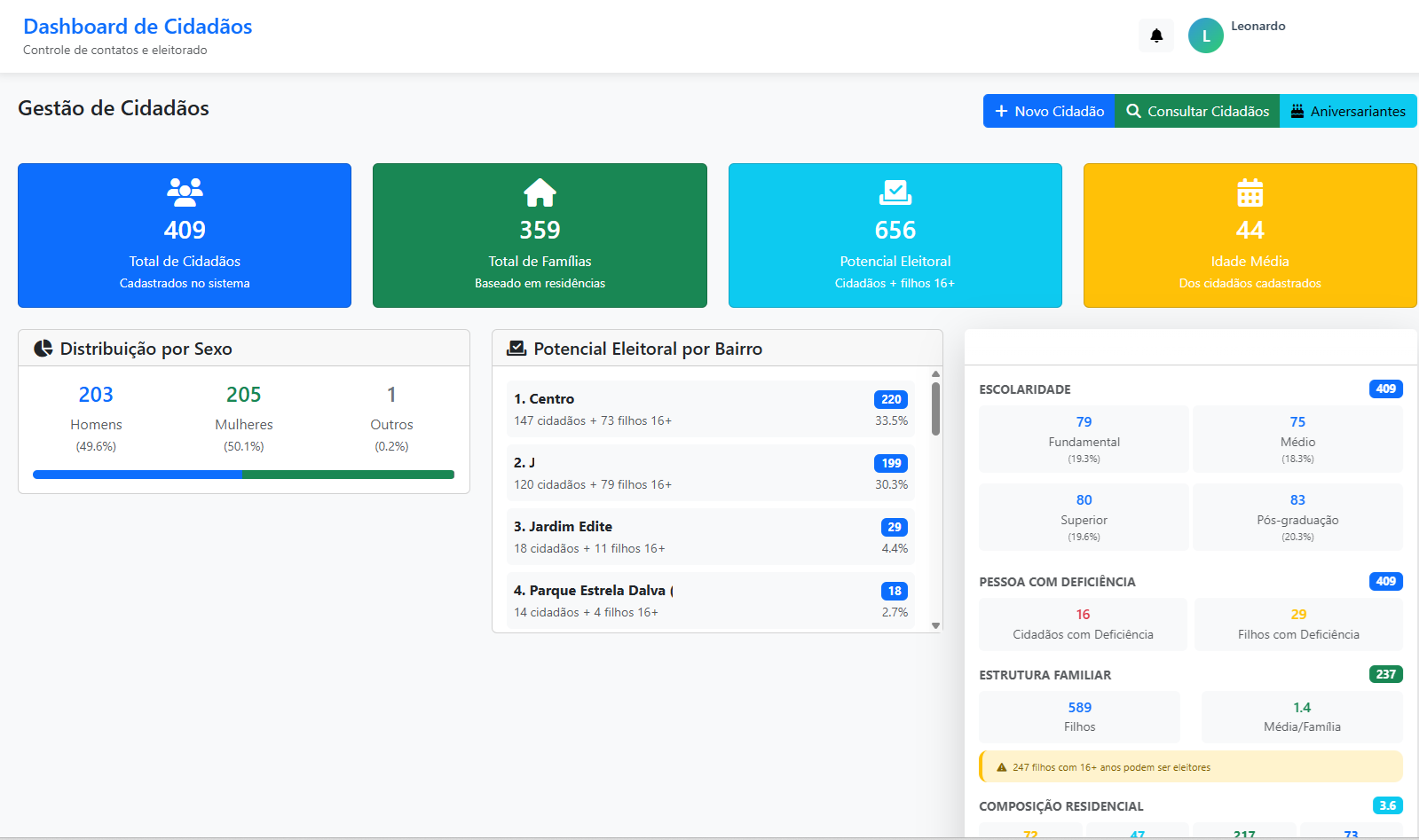Click the gender distribution progress bar
Image resolution: width=1419 pixels, height=840 pixels.
pos(243,475)
